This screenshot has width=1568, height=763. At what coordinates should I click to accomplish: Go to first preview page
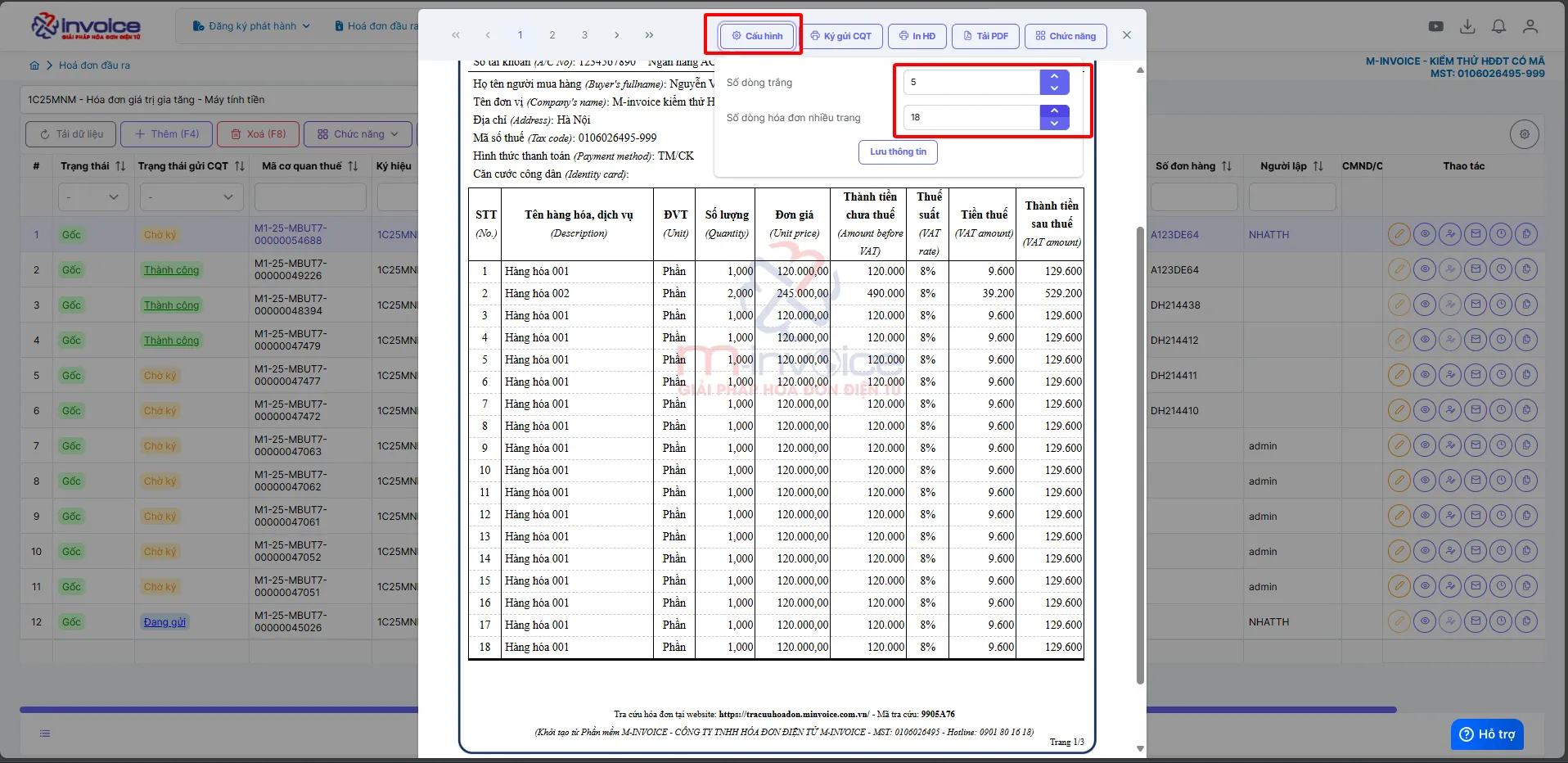click(x=456, y=35)
